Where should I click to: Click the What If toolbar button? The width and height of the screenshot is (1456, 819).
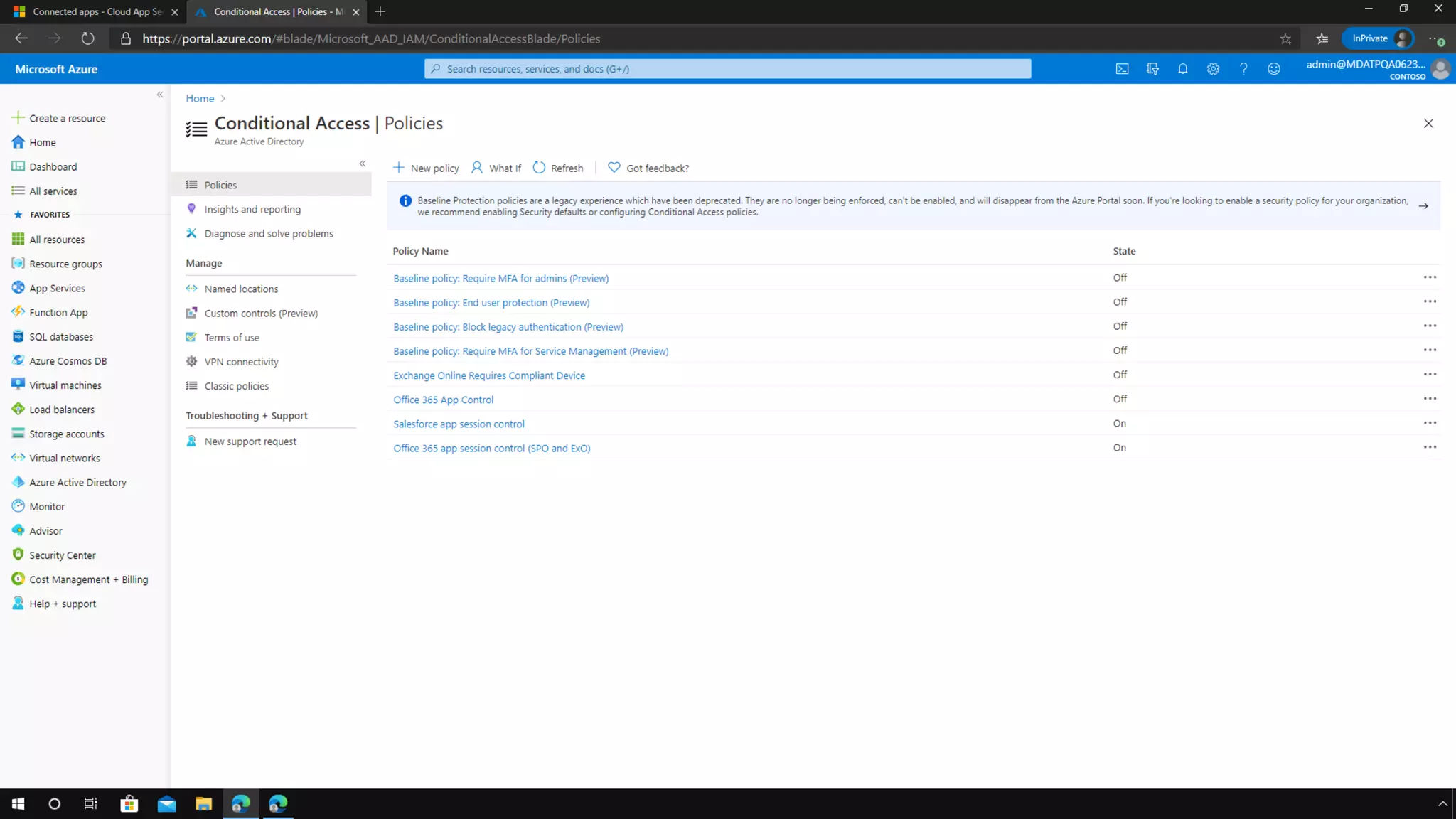496,168
